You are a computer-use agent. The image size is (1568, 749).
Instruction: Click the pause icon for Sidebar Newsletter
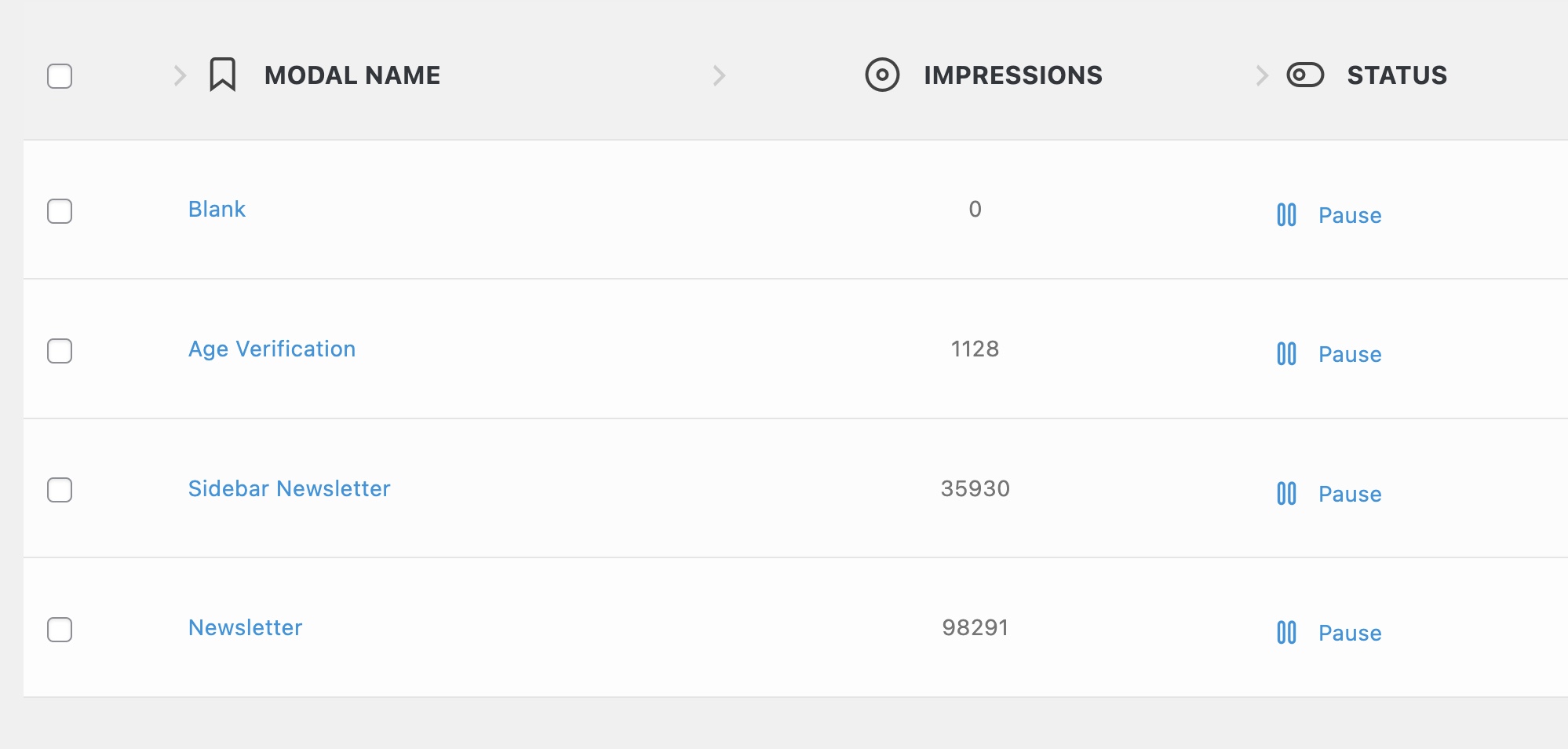coord(1286,494)
